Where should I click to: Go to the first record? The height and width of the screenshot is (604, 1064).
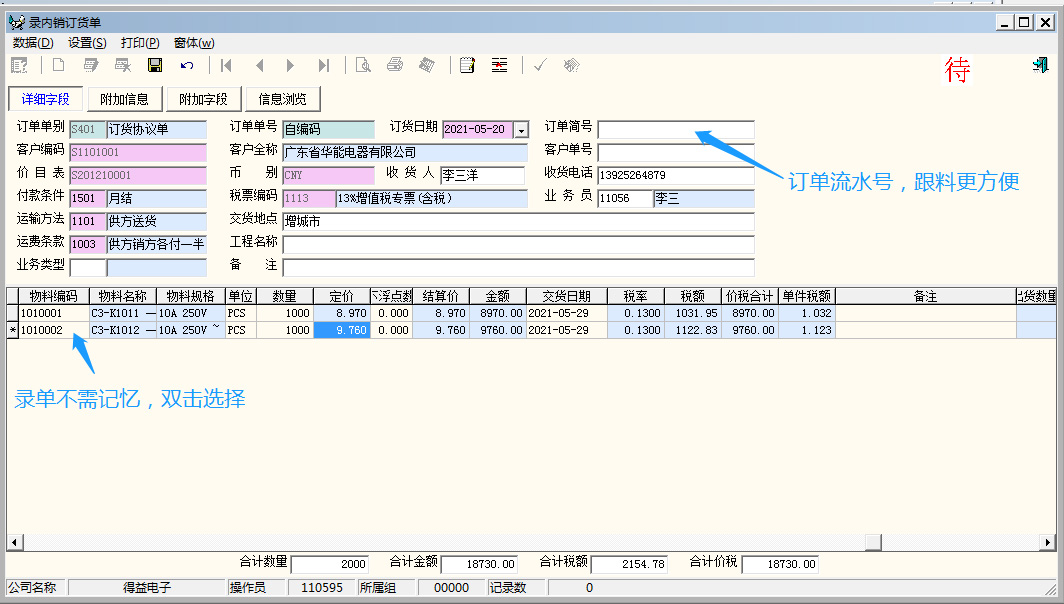(227, 66)
